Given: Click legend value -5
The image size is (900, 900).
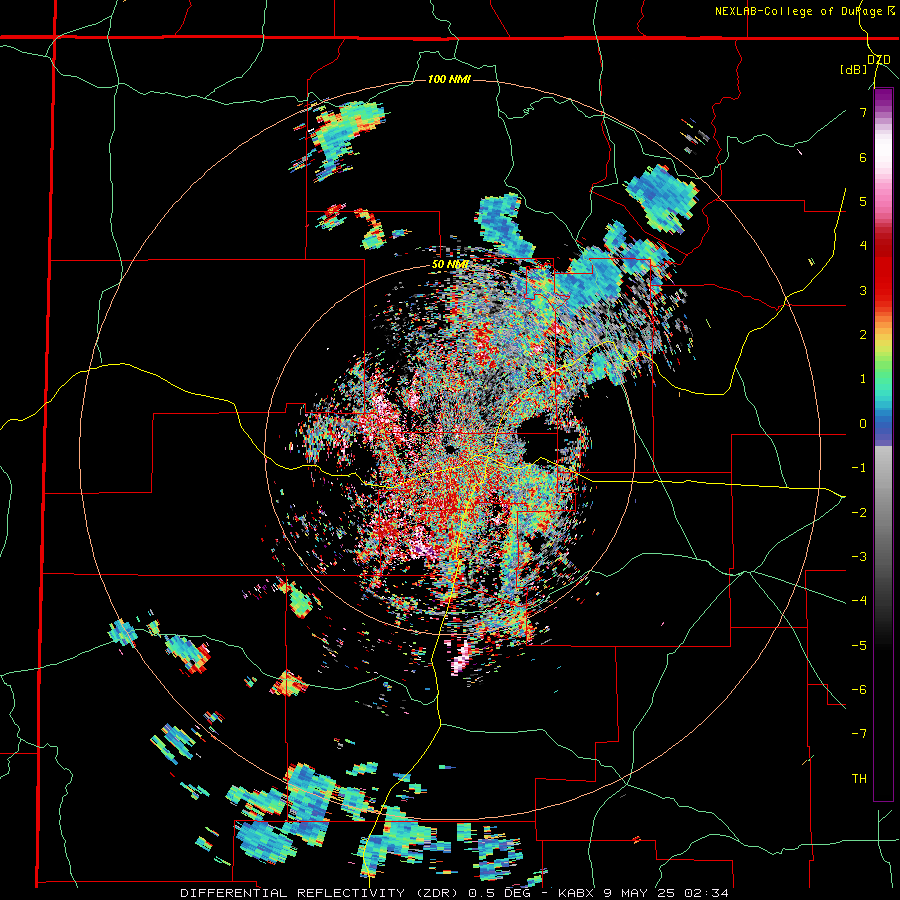Looking at the screenshot, I should tap(859, 645).
